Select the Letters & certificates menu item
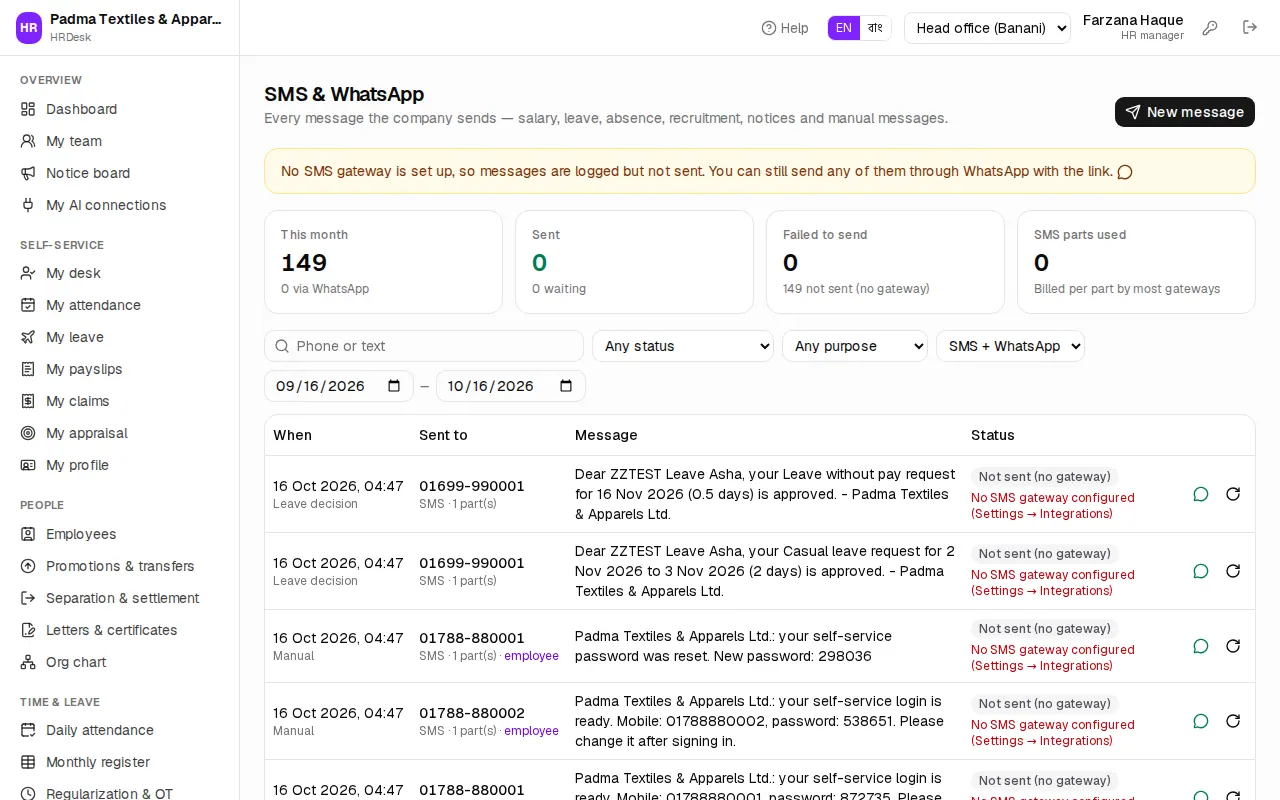This screenshot has height=800, width=1280. pyautogui.click(x=120, y=630)
